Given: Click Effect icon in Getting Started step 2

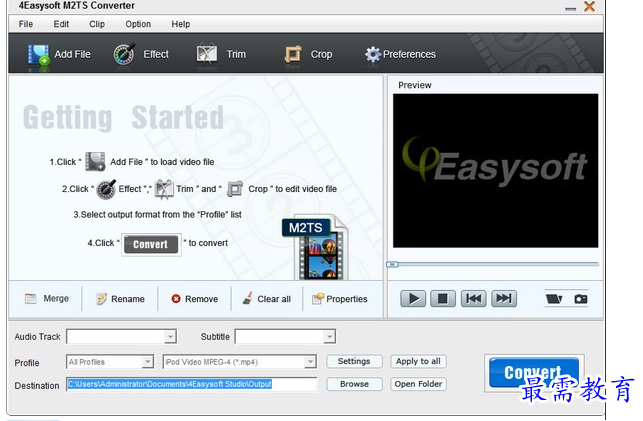Looking at the screenshot, I should point(106,189).
